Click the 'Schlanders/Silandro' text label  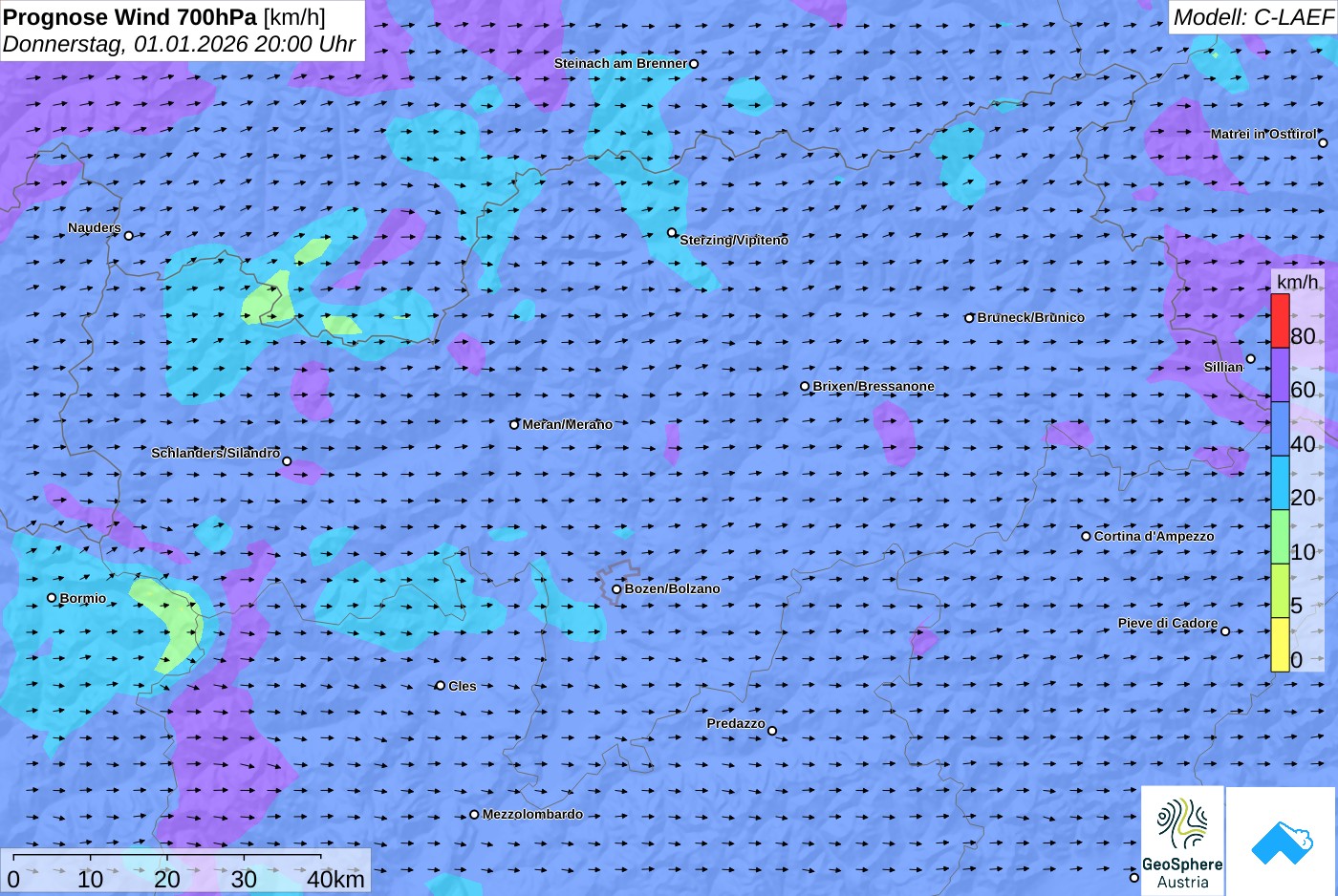pyautogui.click(x=216, y=453)
